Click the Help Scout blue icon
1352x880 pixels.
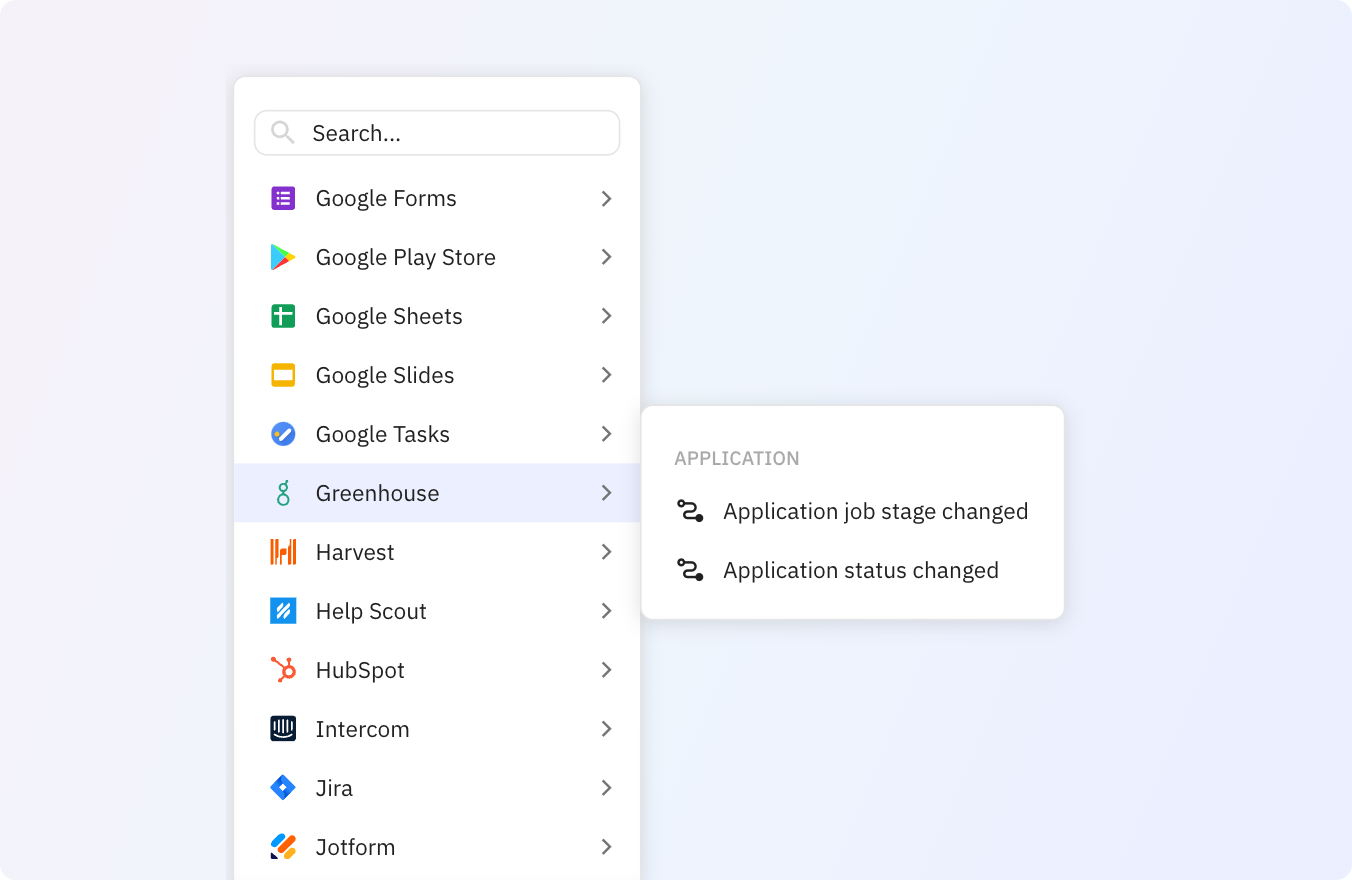click(x=283, y=611)
